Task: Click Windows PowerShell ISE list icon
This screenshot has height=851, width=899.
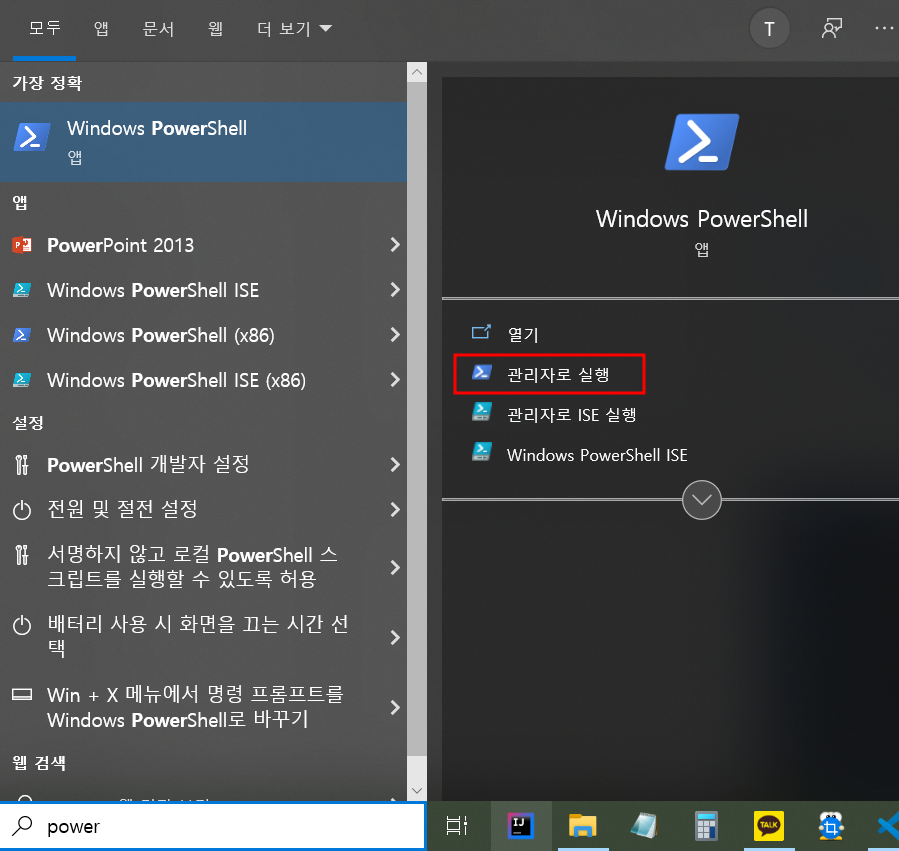Action: (x=22, y=290)
